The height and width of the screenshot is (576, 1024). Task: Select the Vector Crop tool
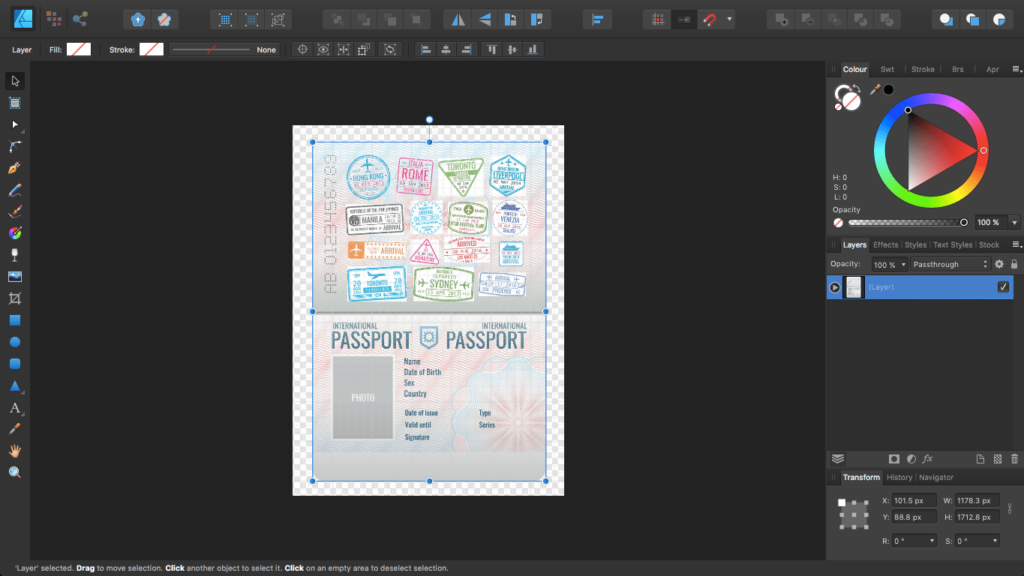pos(15,298)
